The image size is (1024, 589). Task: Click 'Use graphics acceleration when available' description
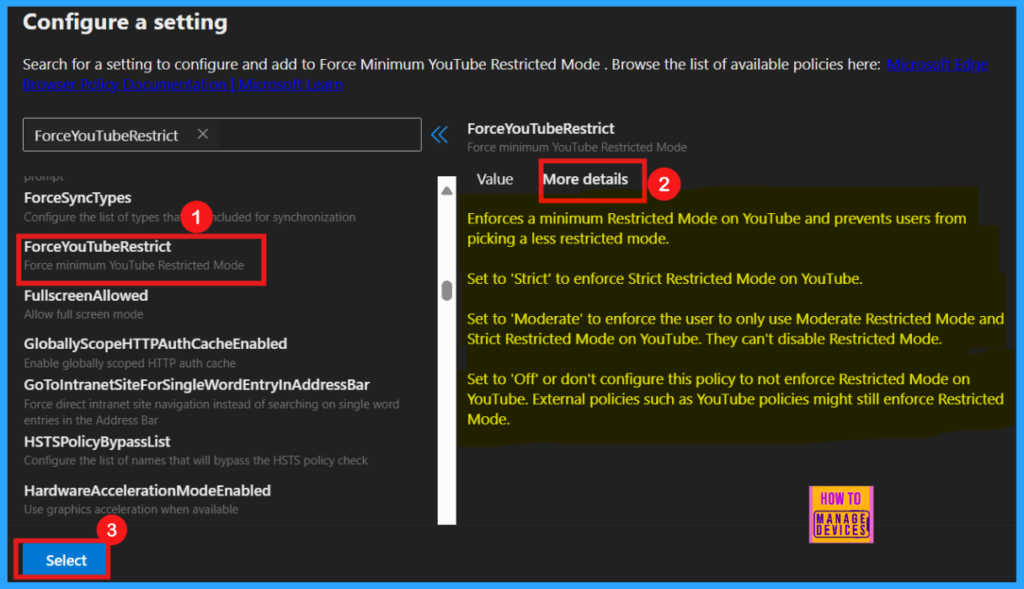pos(131,509)
